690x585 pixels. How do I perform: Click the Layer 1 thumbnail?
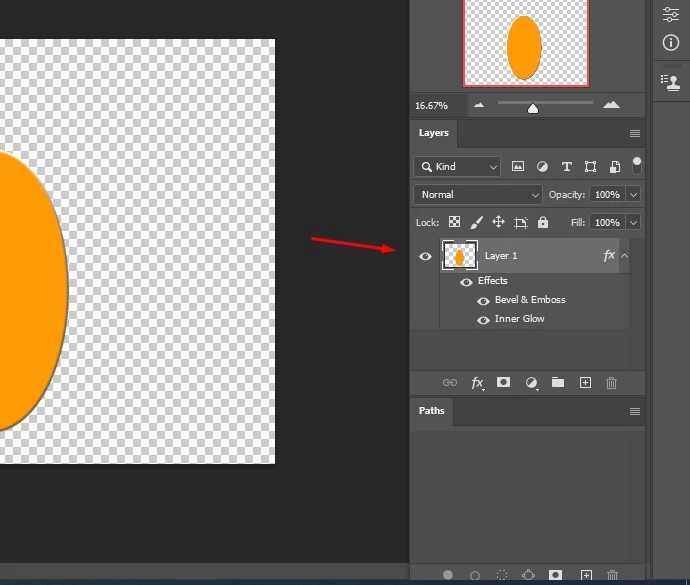(459, 255)
